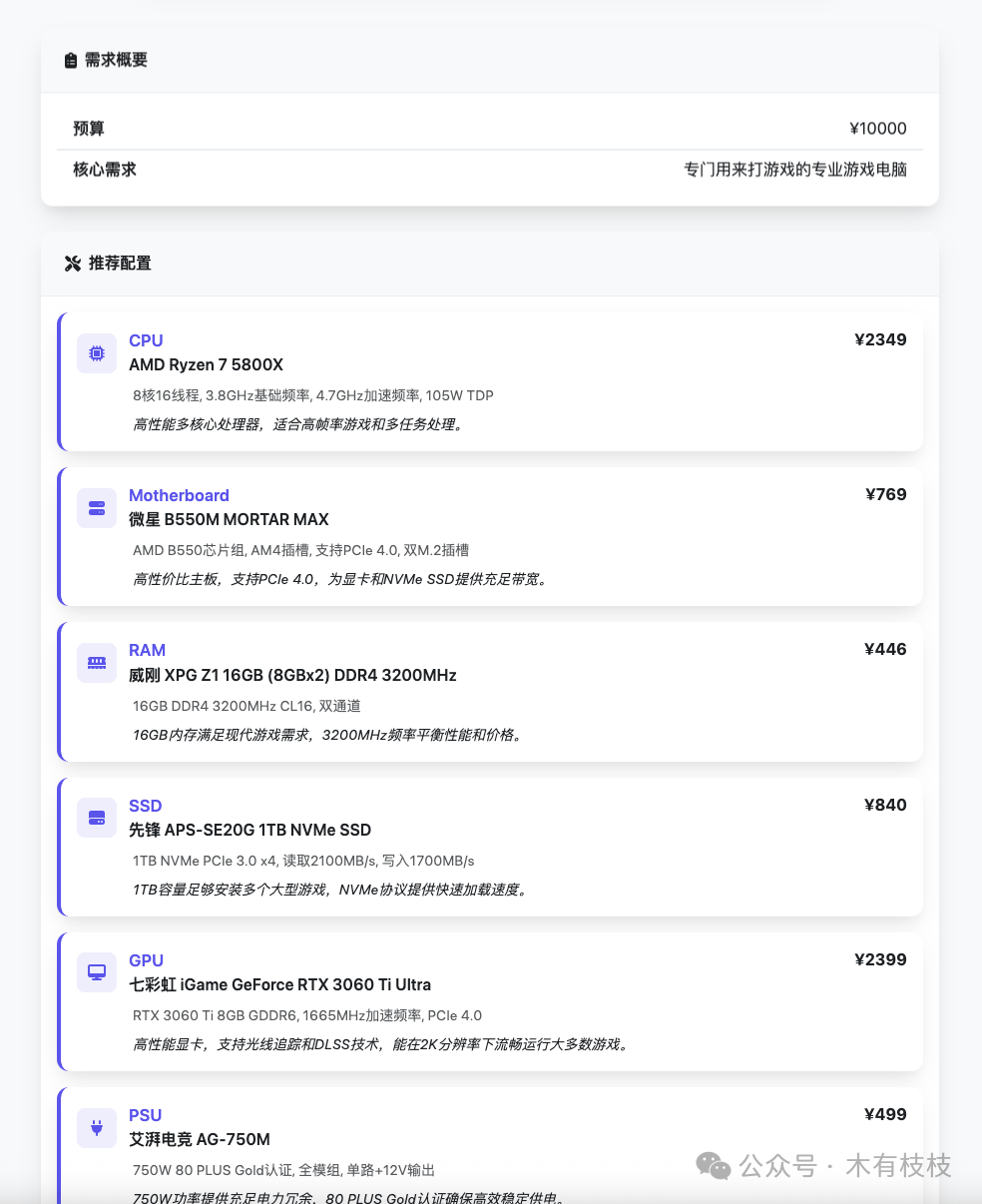
Task: Click the 艾湃电竞 AG-750M product name
Action: (x=200, y=1139)
